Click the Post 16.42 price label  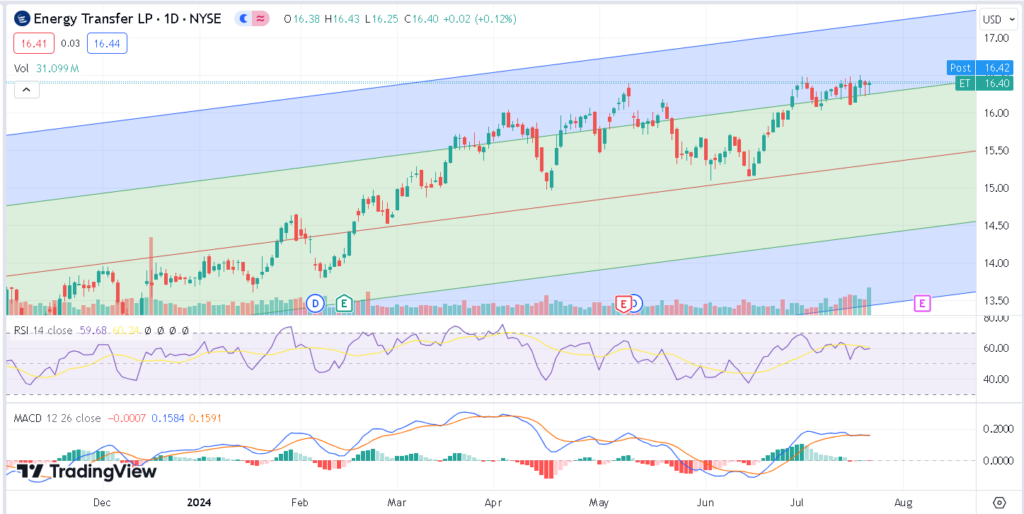tap(980, 67)
